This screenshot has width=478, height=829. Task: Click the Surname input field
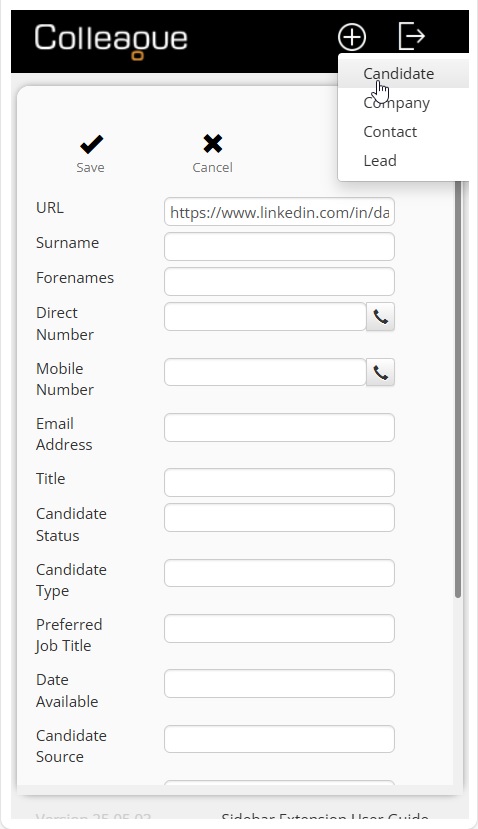(x=279, y=246)
